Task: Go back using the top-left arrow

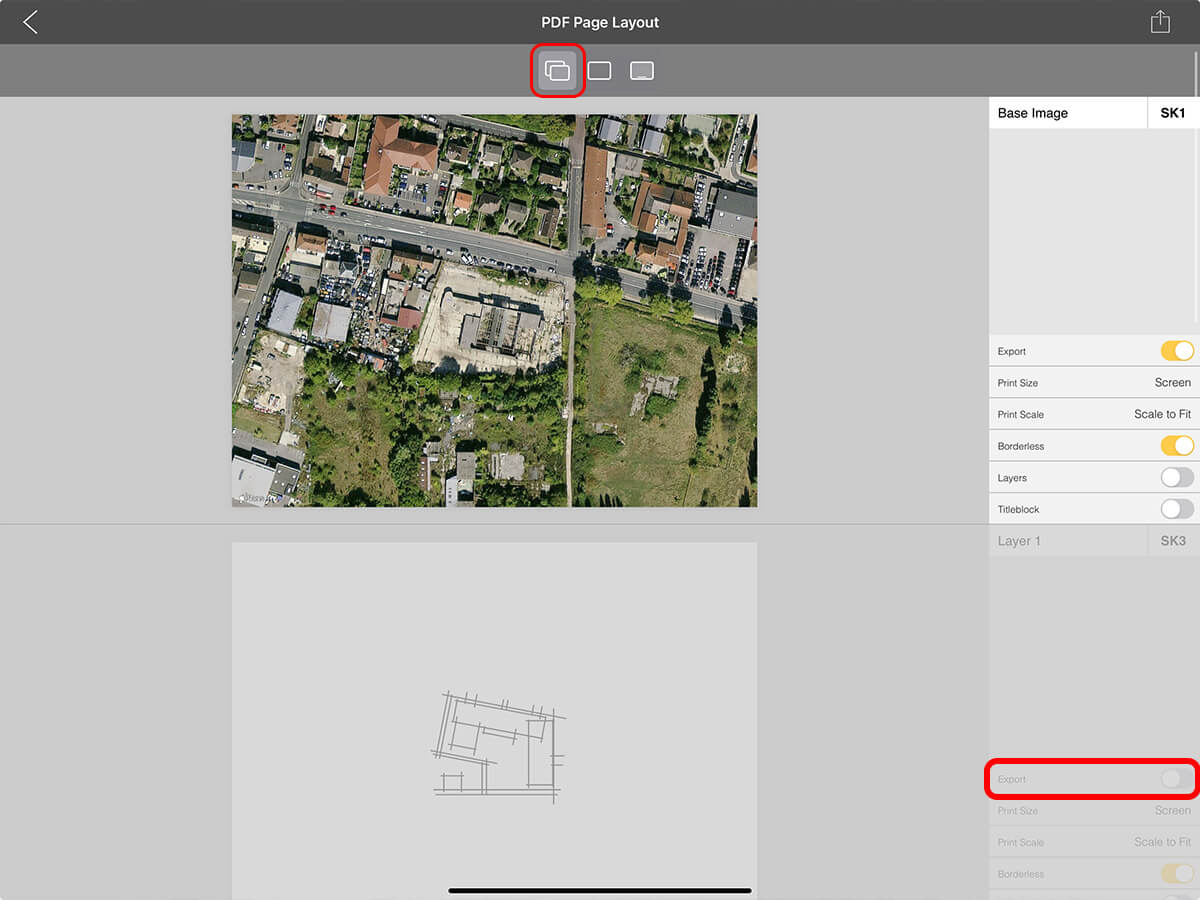Action: [30, 22]
